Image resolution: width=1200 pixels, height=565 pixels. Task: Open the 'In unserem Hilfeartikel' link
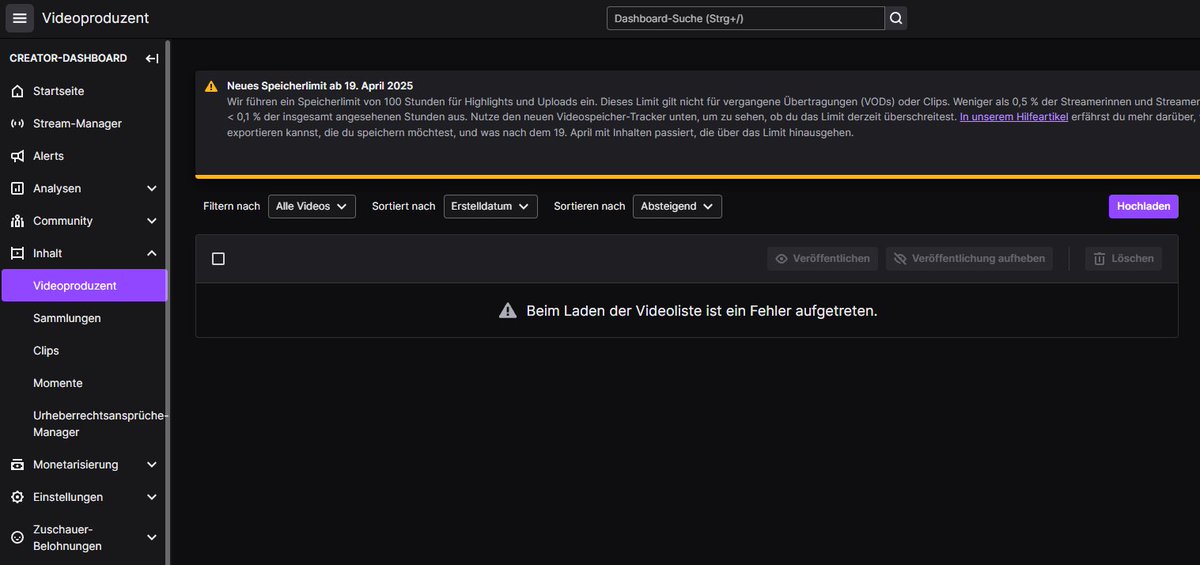pos(1014,117)
